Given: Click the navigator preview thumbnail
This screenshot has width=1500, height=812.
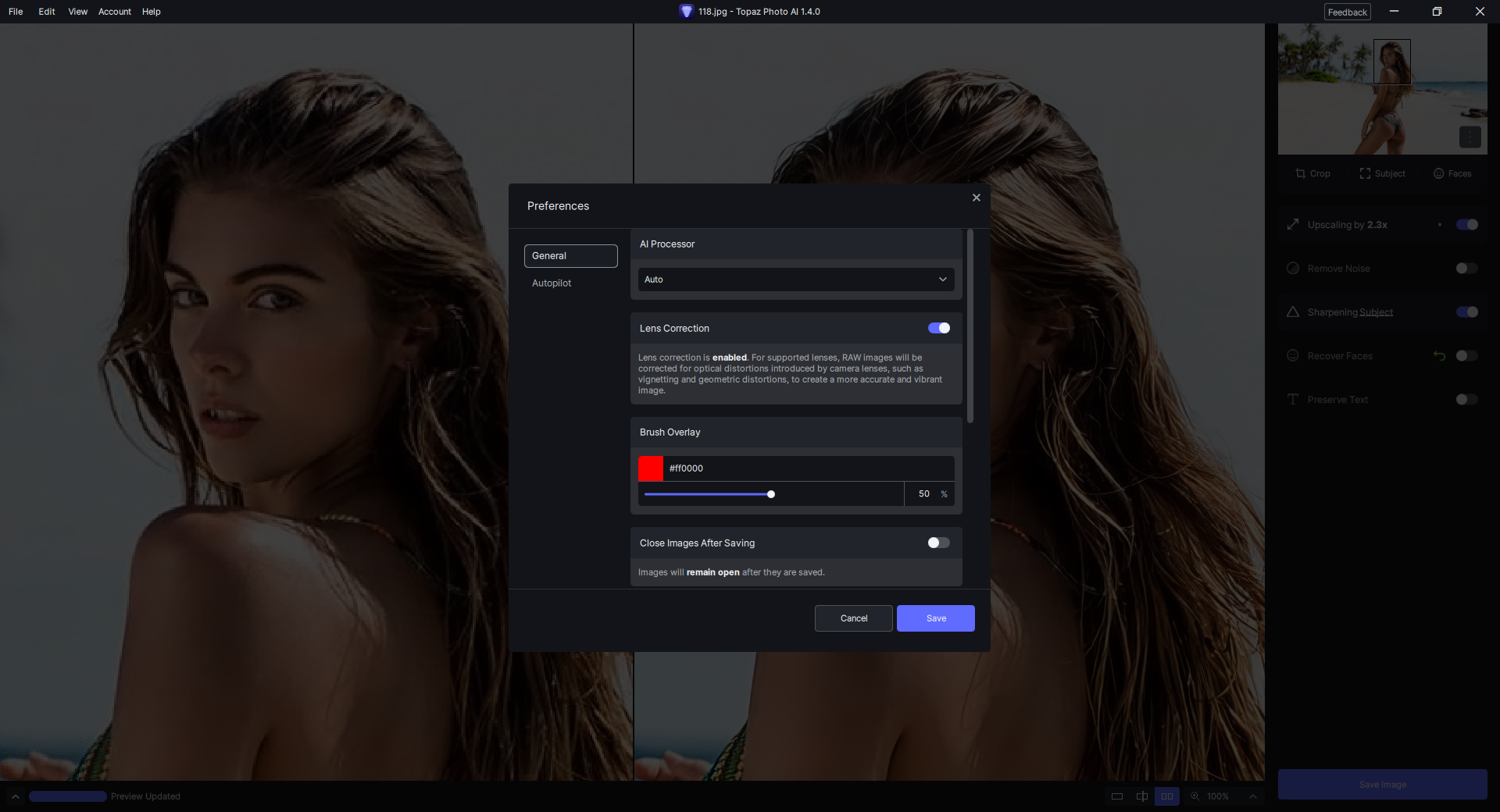Looking at the screenshot, I should click(1382, 89).
